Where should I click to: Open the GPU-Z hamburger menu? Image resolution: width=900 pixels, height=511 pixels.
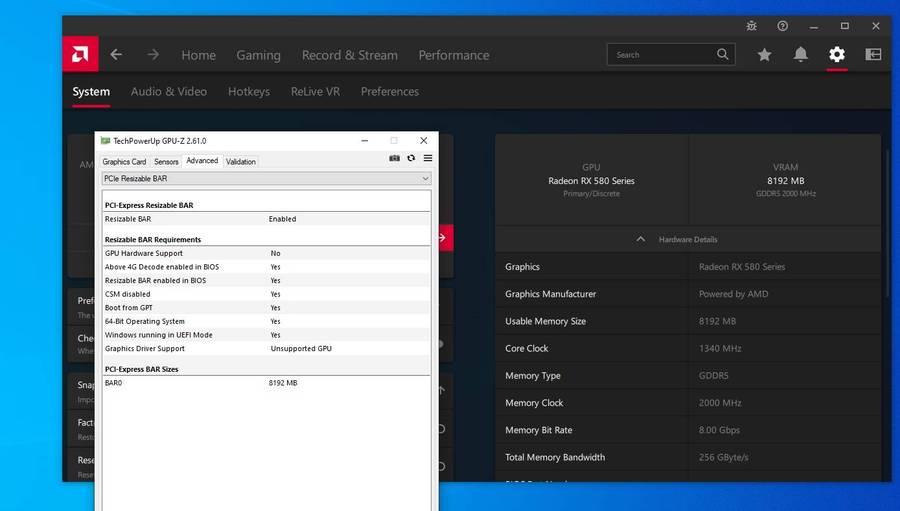click(x=428, y=158)
